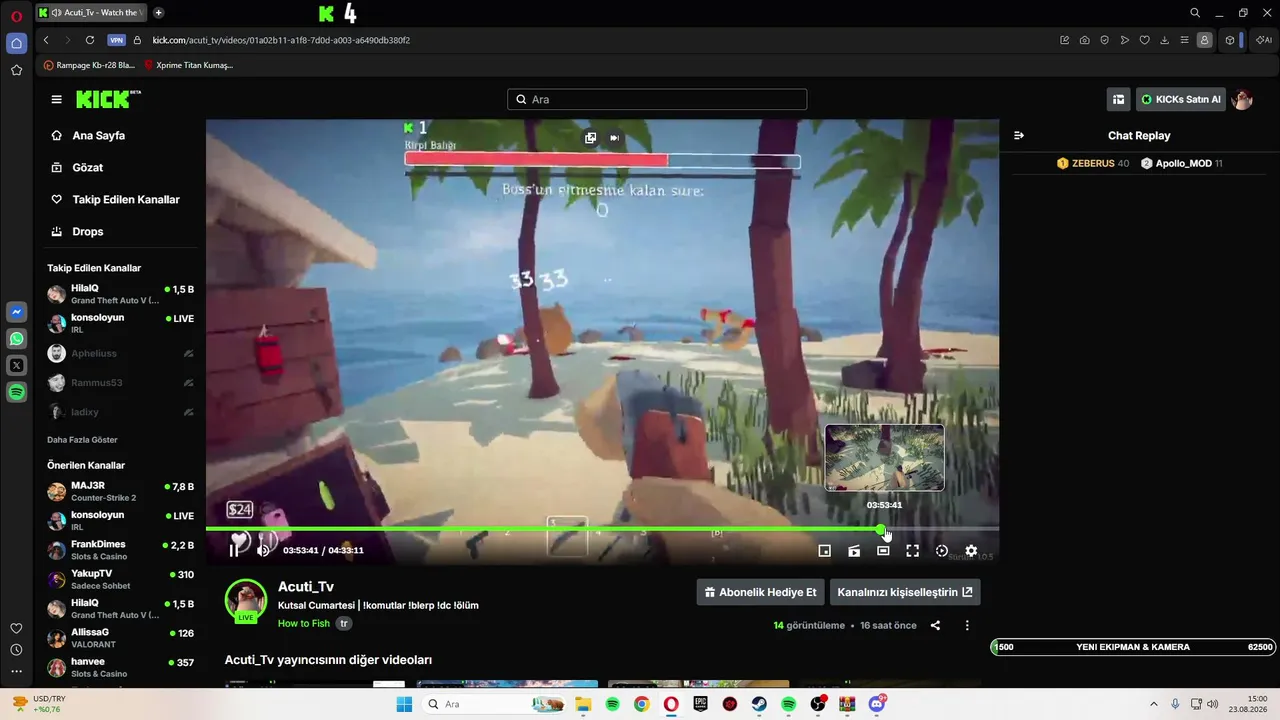Click the video progress bar handle

[x=881, y=528]
